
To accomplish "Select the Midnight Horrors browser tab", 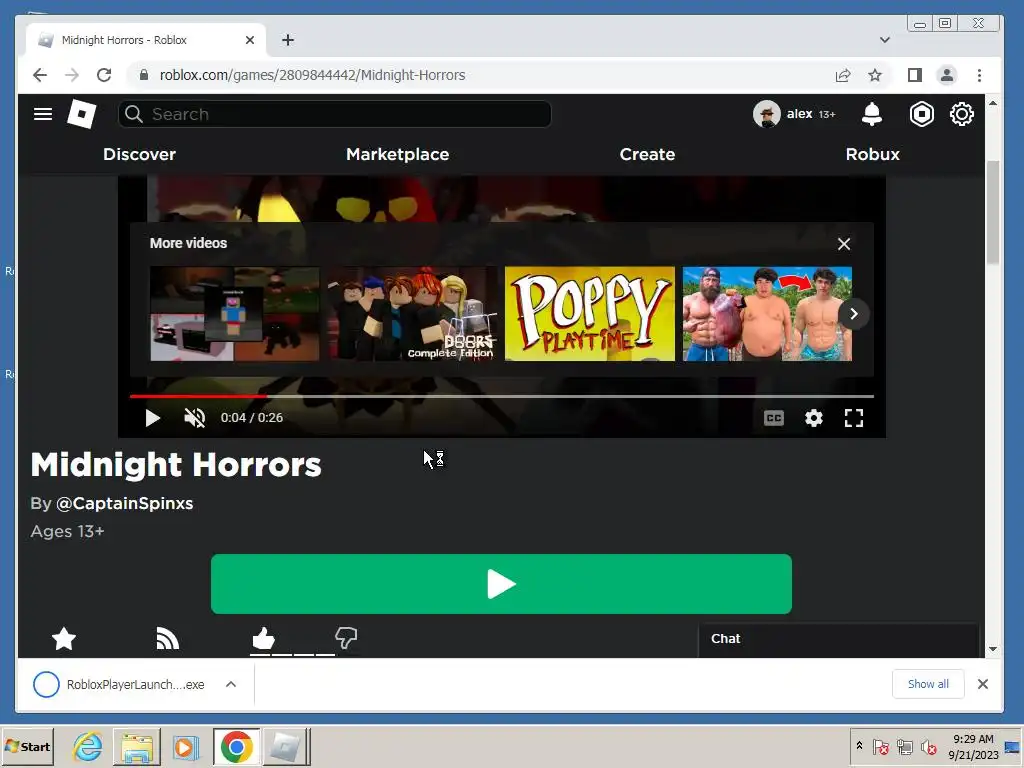I will click(x=145, y=40).
